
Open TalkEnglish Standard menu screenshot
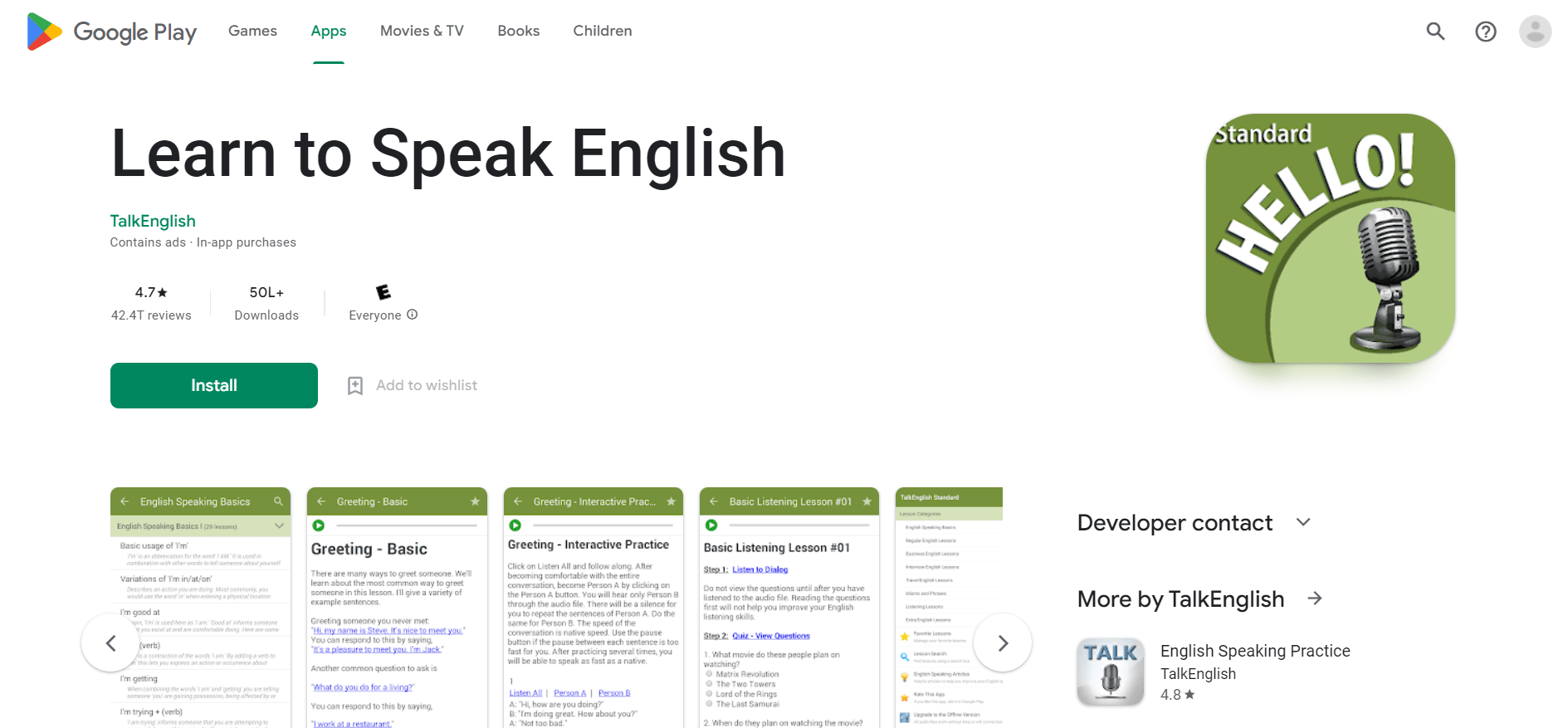(949, 608)
